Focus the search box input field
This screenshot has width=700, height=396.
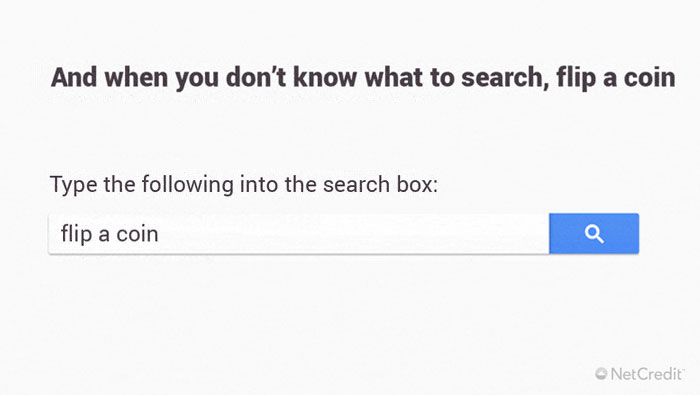click(299, 233)
